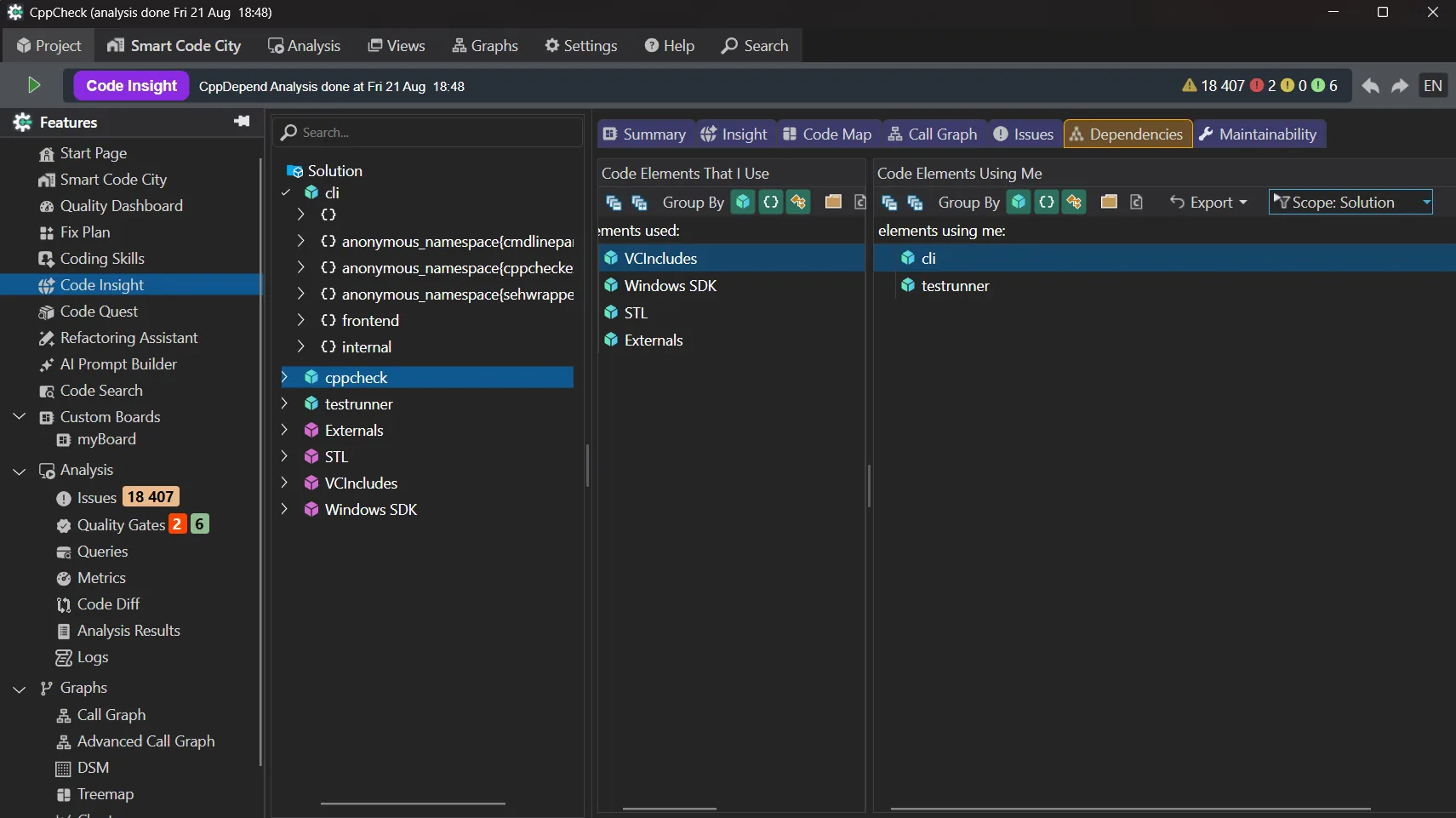Image resolution: width=1456 pixels, height=818 pixels.
Task: Expand the Windows SDK tree node
Action: 285,509
